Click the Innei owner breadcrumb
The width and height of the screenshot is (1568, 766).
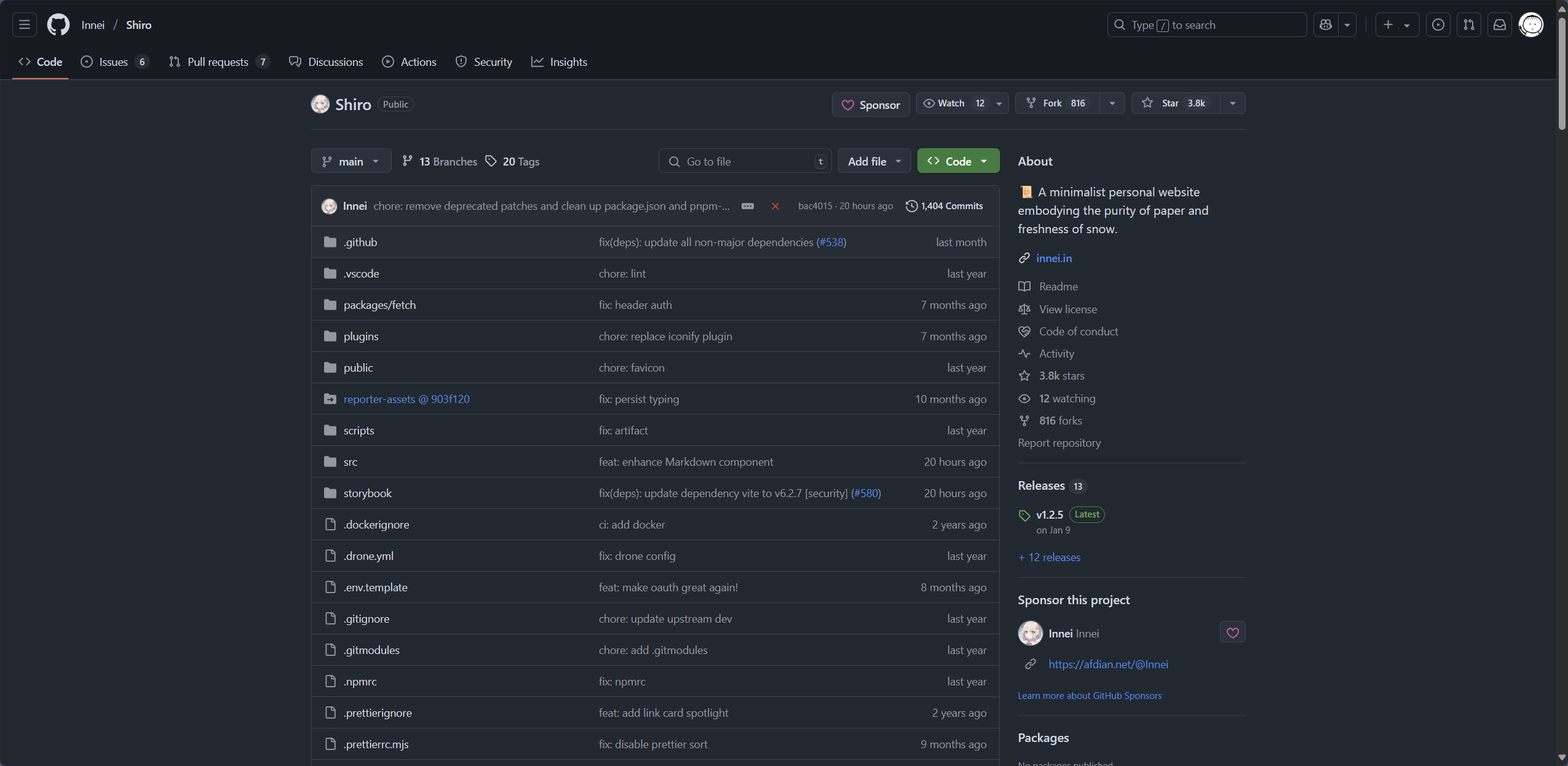point(93,25)
